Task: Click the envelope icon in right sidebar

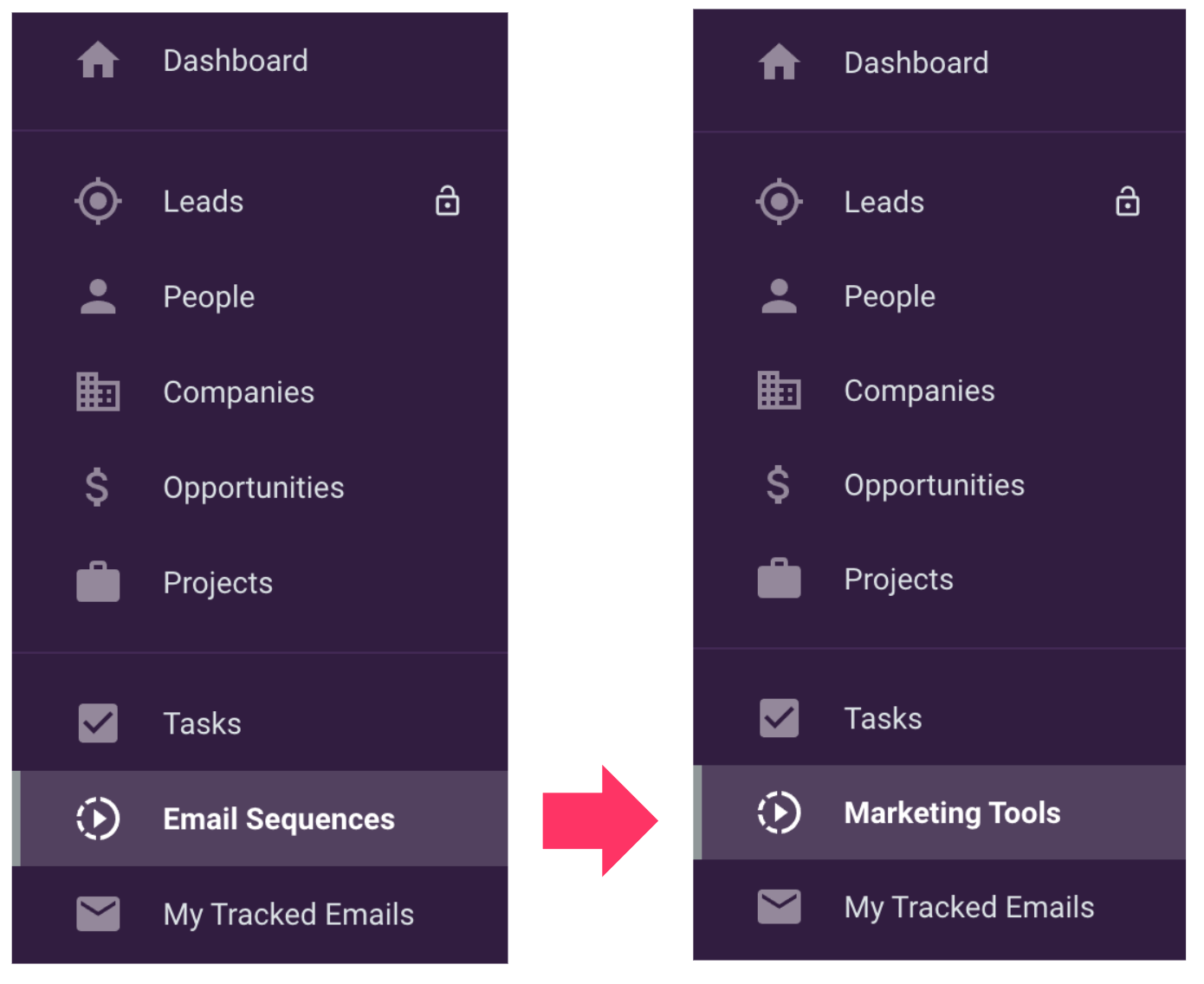Action: point(779,907)
